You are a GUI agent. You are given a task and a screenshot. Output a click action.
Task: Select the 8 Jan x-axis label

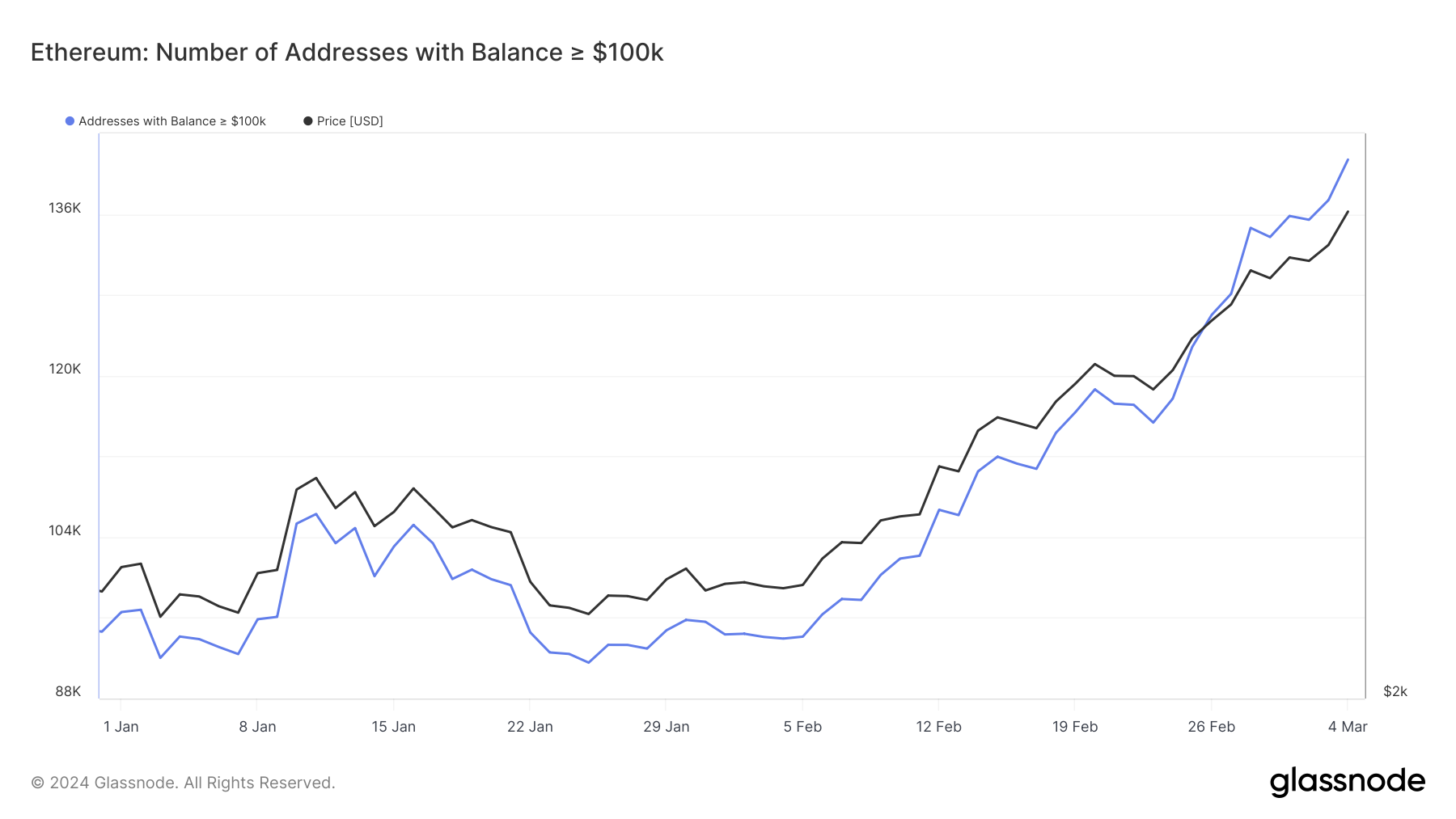click(x=257, y=727)
